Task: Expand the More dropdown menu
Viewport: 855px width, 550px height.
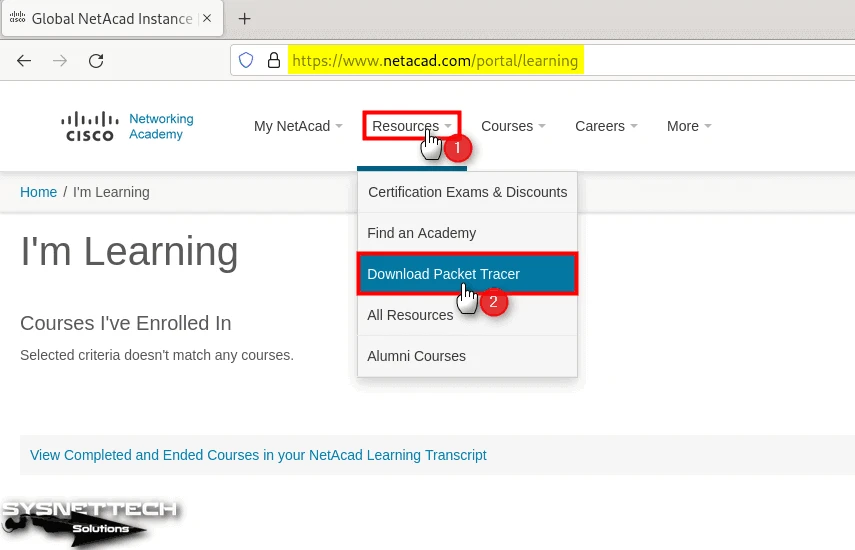Action: [x=689, y=126]
